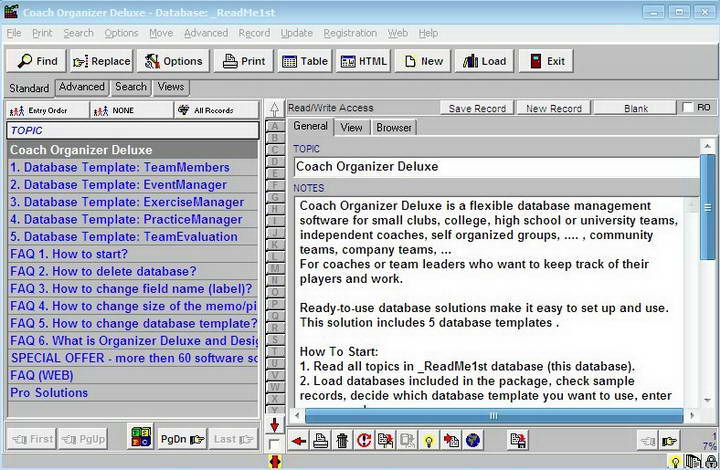Click the PgDn button

182,439
